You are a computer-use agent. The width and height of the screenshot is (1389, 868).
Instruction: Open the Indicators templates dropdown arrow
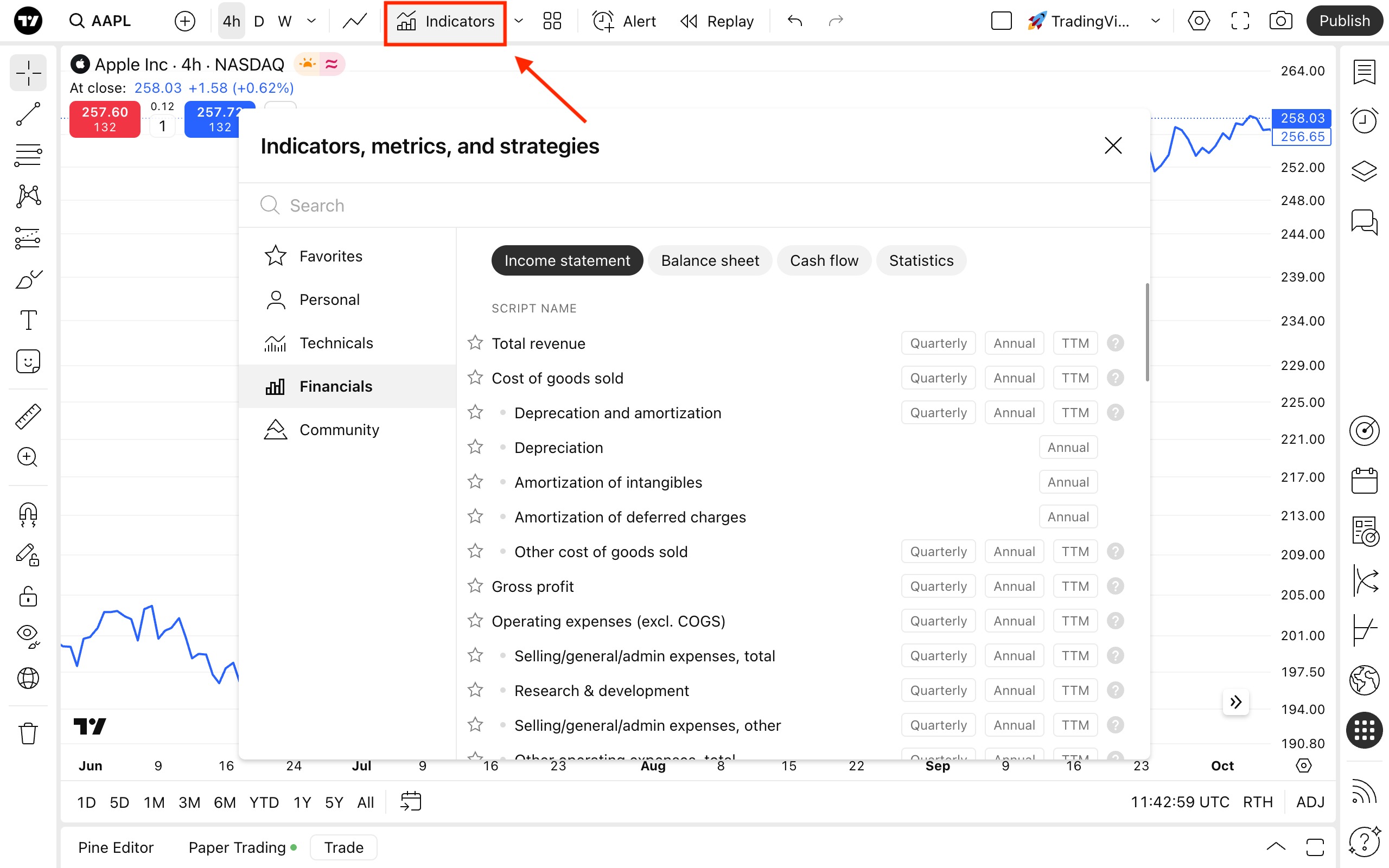point(518,21)
